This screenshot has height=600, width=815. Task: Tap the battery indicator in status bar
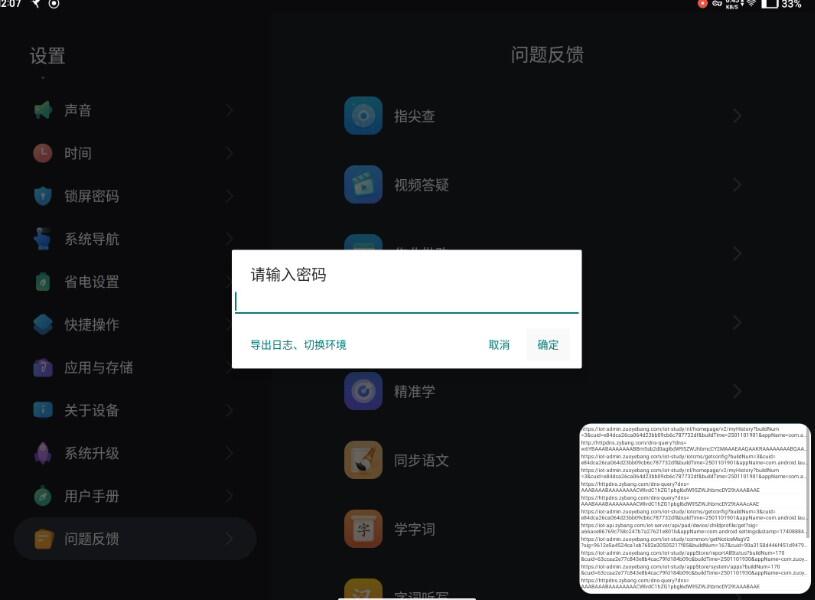pyautogui.click(x=770, y=4)
